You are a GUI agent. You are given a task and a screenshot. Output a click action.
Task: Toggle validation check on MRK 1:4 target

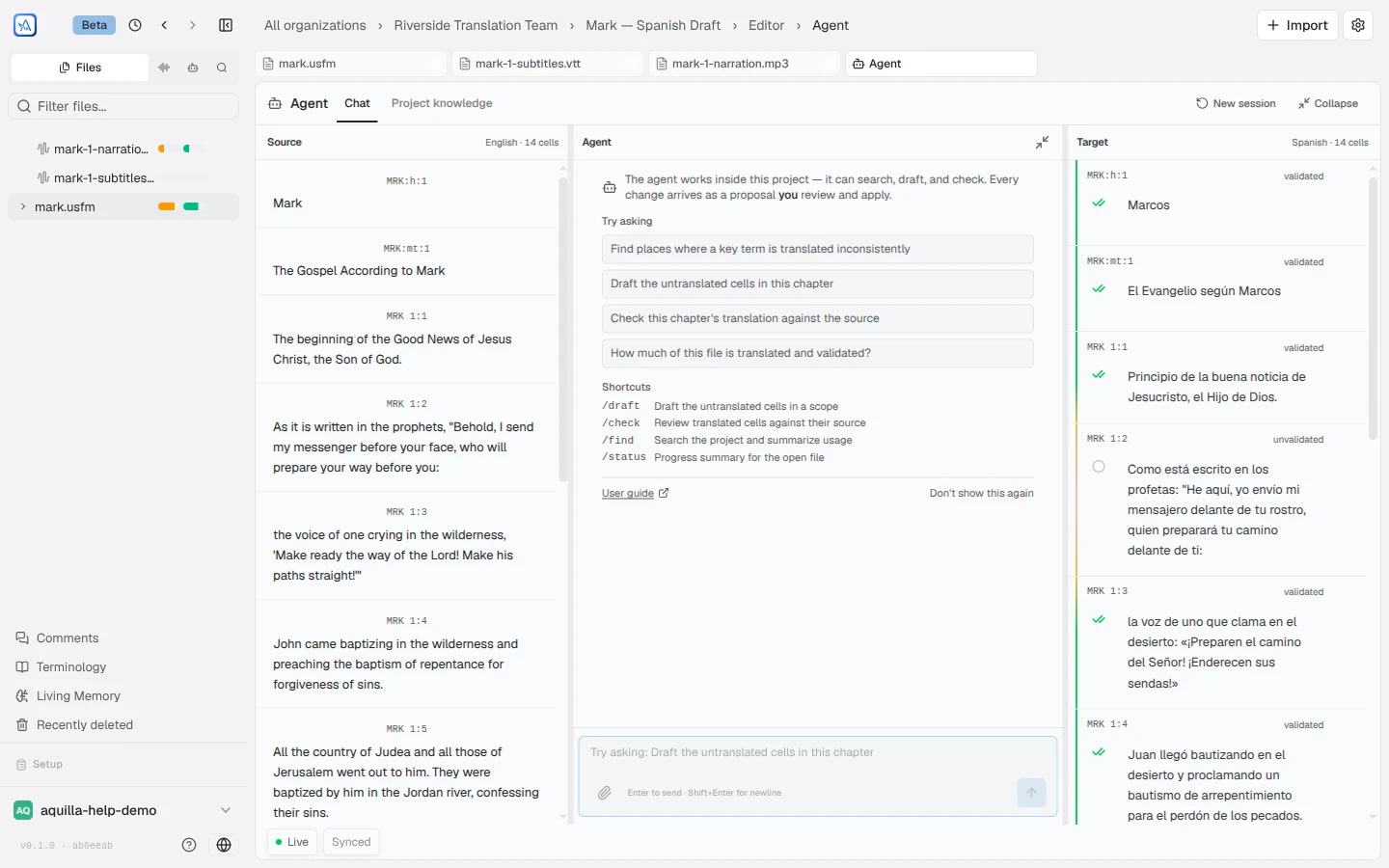(x=1099, y=753)
